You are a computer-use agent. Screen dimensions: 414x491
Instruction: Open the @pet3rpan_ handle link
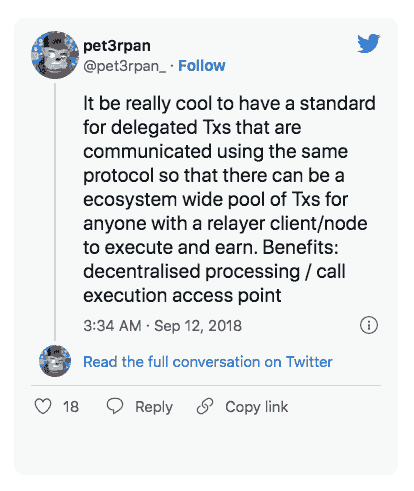[124, 66]
